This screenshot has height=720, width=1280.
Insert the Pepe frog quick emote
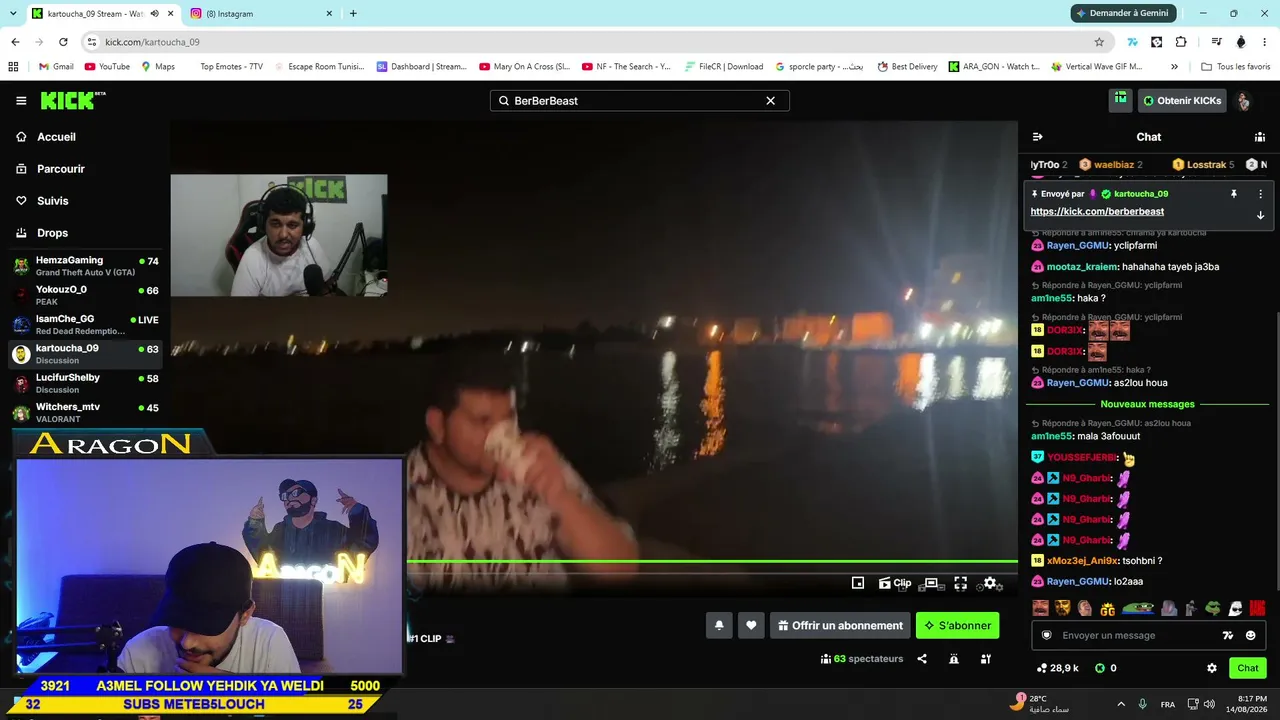point(1137,608)
